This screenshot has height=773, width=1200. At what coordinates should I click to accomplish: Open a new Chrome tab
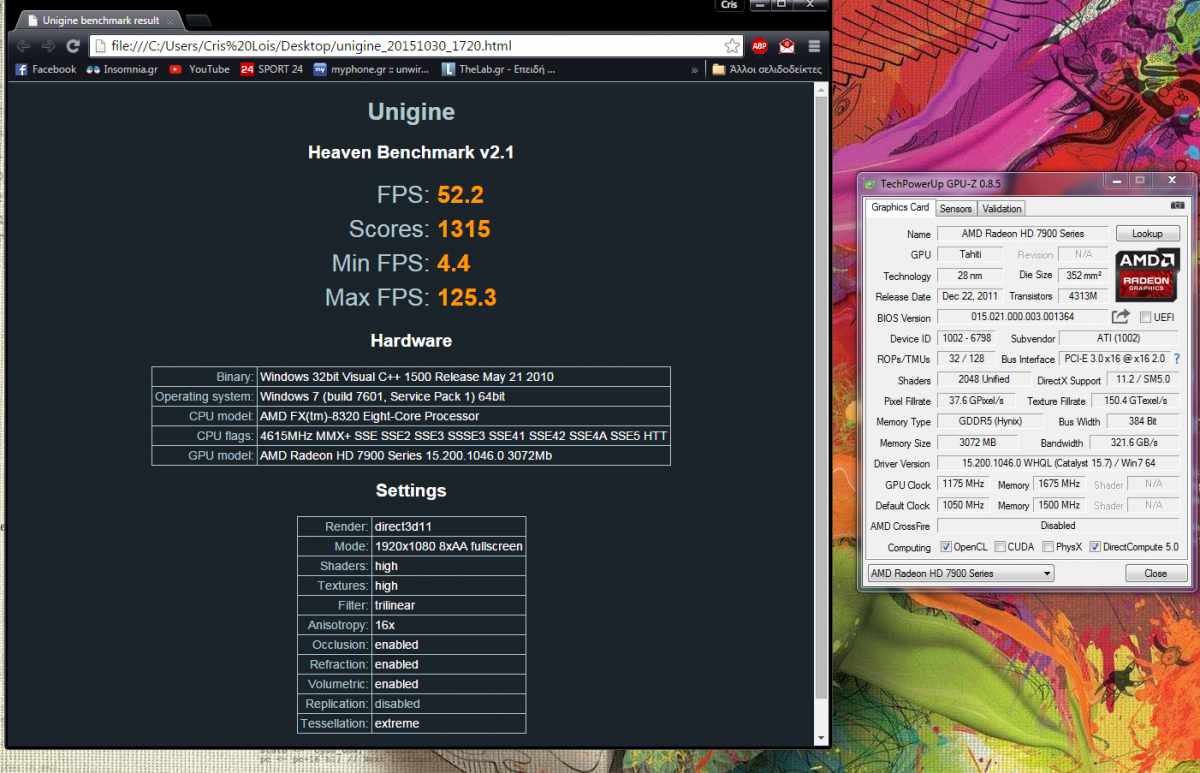198,21
